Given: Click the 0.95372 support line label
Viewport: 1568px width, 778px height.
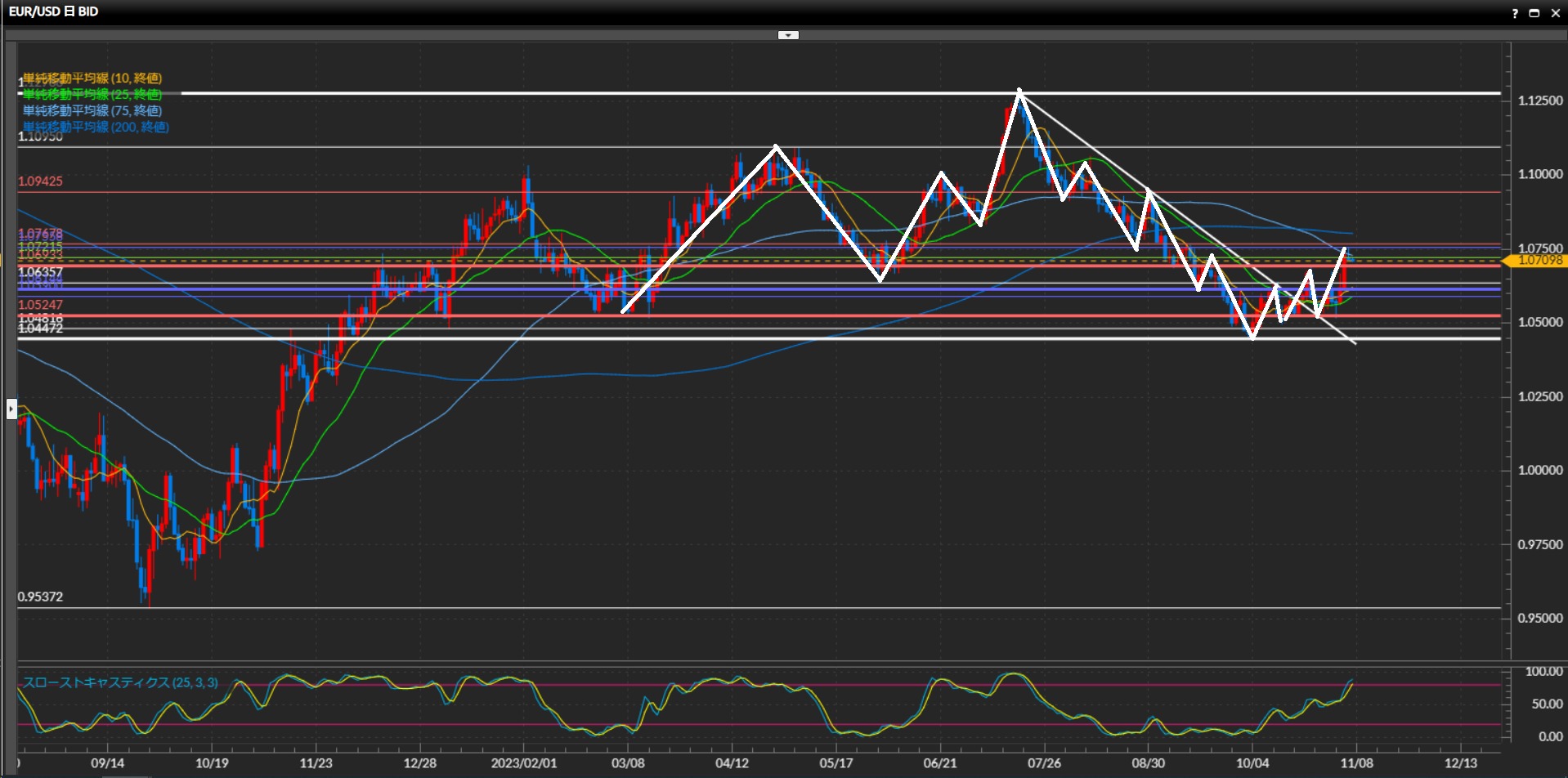Looking at the screenshot, I should [40, 597].
